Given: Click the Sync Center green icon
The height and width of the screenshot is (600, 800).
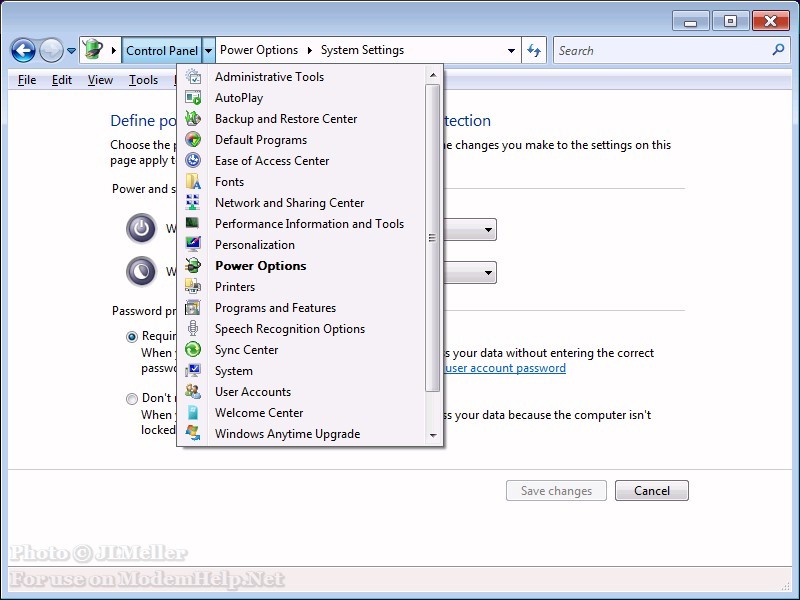Looking at the screenshot, I should coord(193,349).
